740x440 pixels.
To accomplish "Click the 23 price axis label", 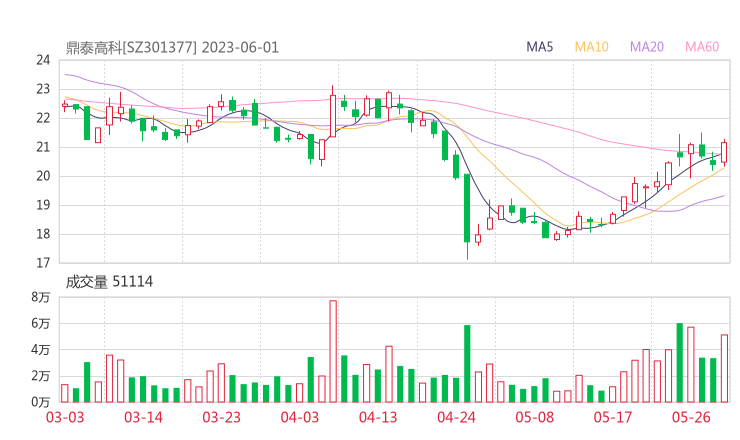I will click(43, 89).
